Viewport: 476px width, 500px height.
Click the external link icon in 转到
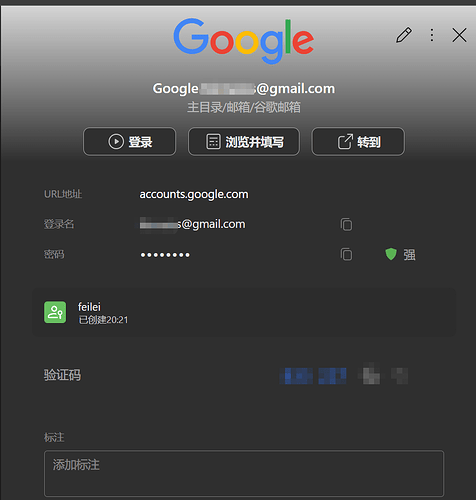pos(345,142)
